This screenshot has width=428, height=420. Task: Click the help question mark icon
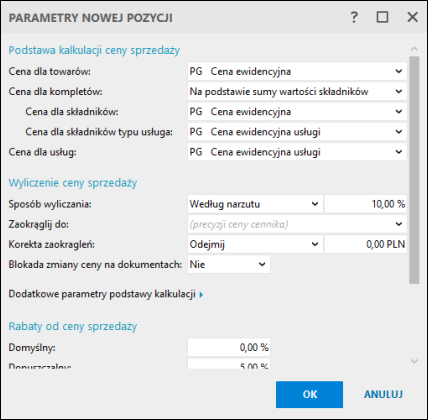click(x=354, y=17)
